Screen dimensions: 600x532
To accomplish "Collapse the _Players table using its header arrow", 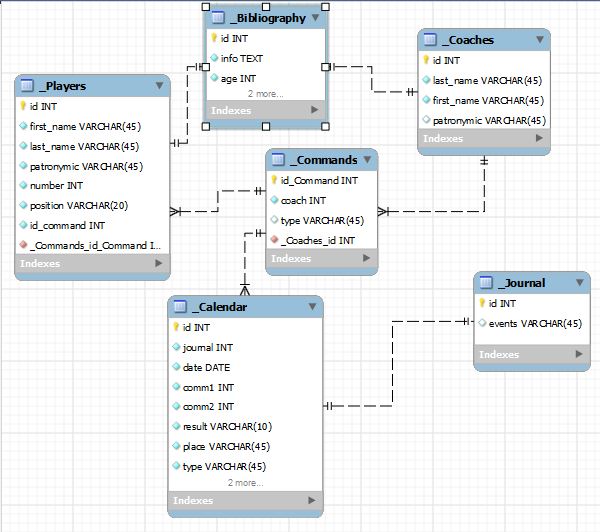I will pyautogui.click(x=159, y=86).
